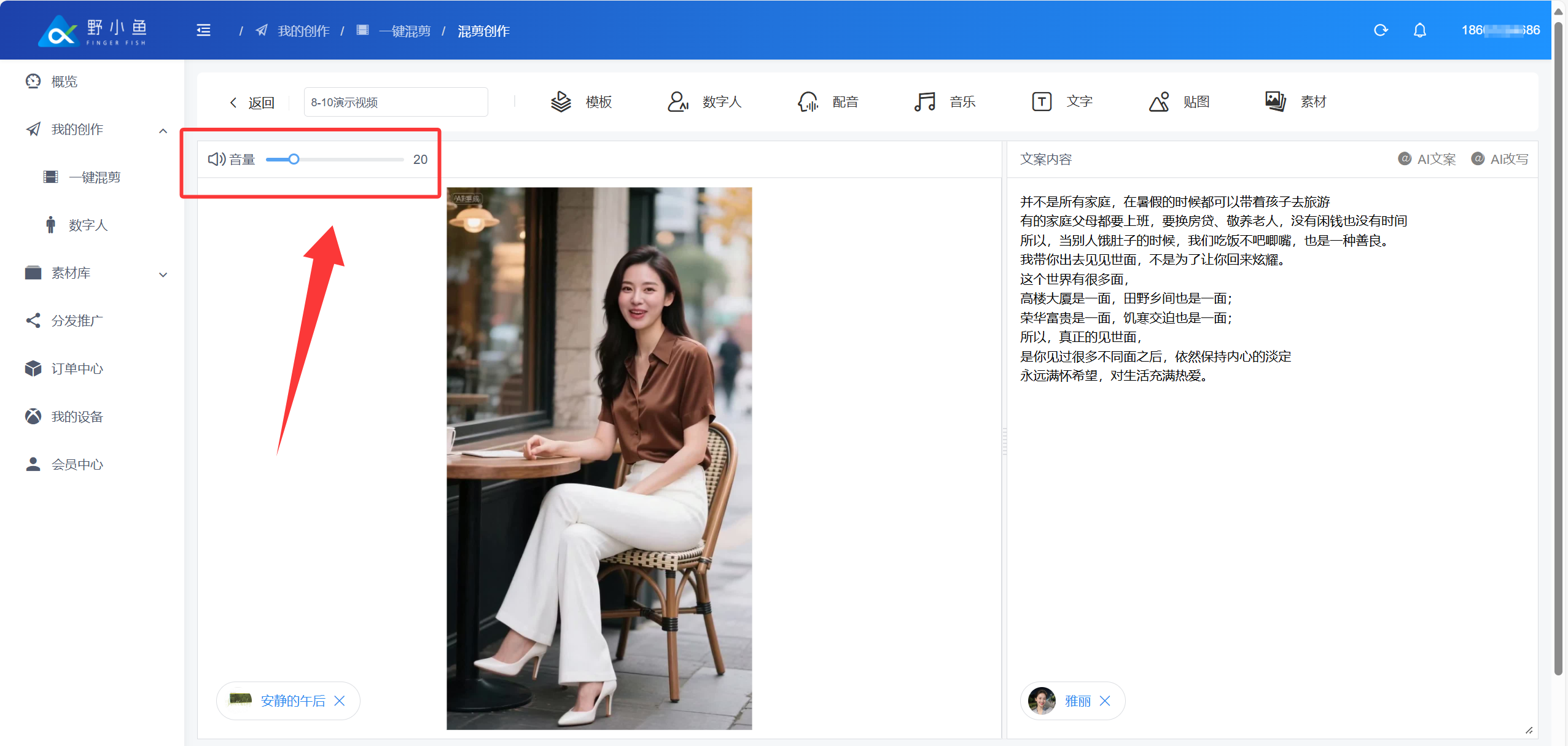Viewport: 1568px width, 746px height.
Task: Toggle the sidebar collapse menu icon
Action: tap(203, 30)
